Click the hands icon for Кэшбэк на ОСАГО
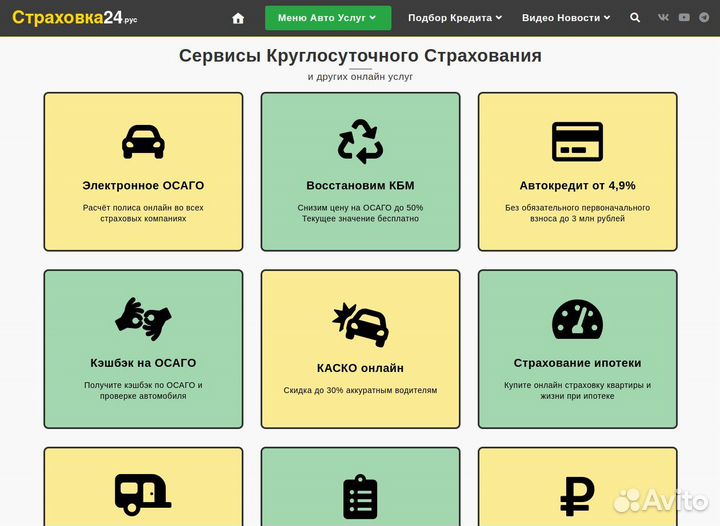720x526 pixels. pos(143,319)
